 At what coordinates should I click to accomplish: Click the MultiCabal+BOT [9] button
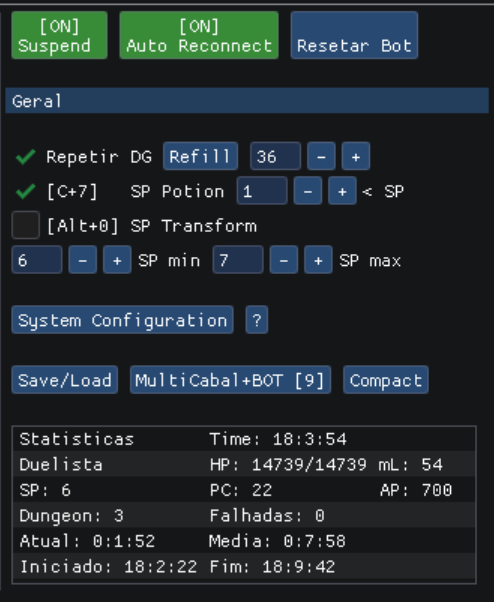coord(230,380)
